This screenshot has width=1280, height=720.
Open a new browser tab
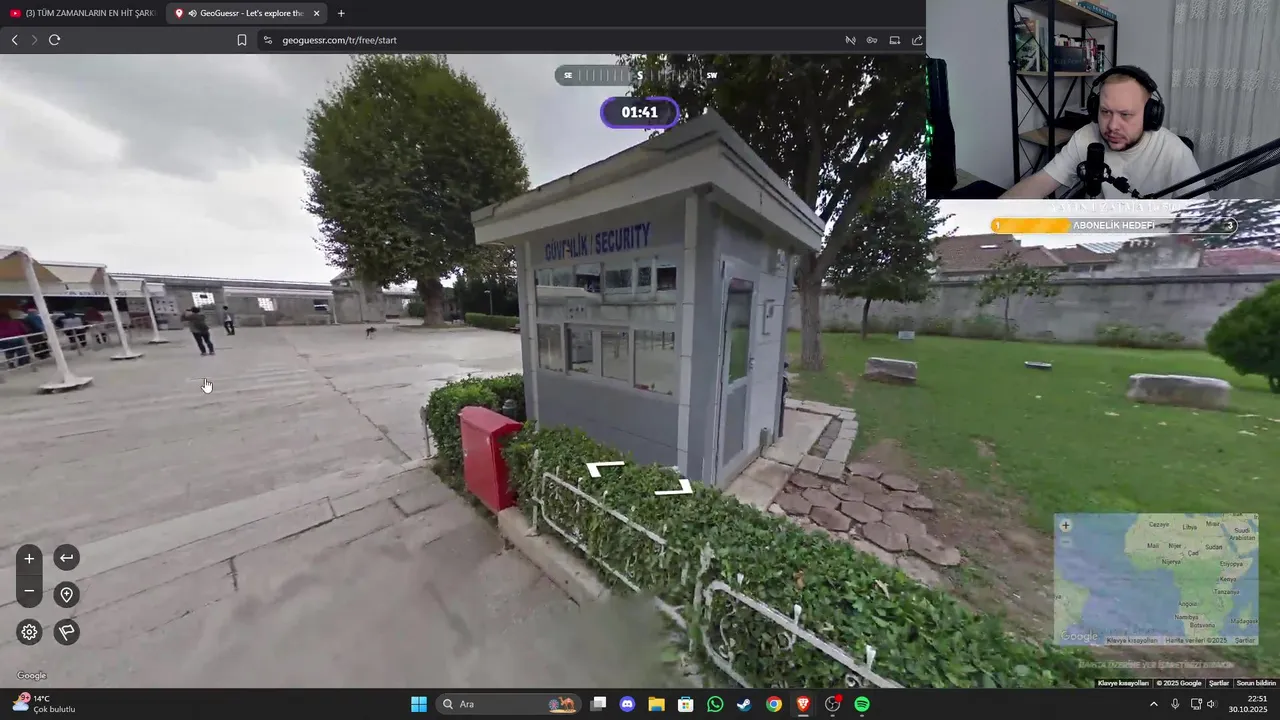point(341,13)
